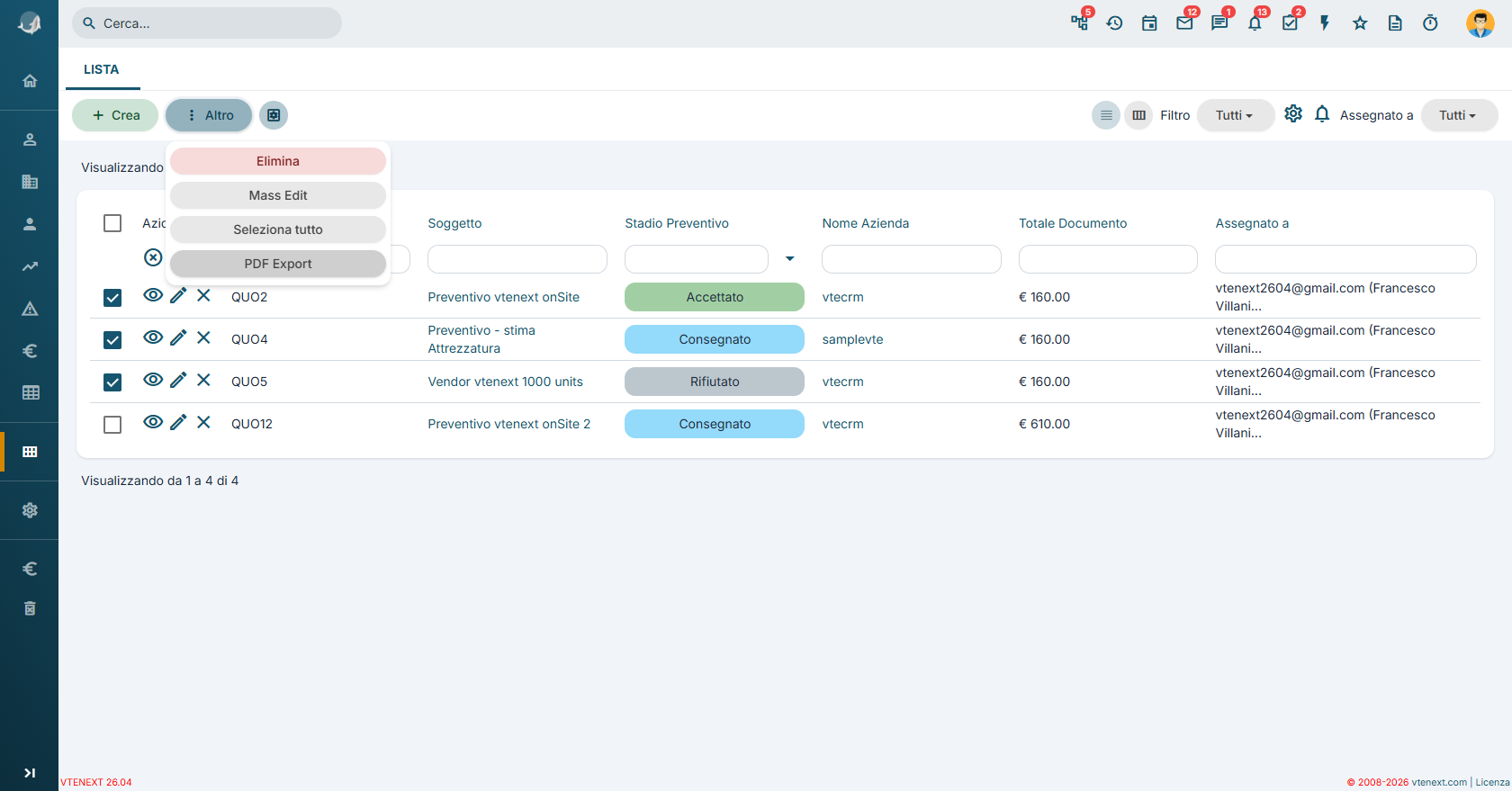
Task: Clear filters with circled X icon
Action: 153,258
